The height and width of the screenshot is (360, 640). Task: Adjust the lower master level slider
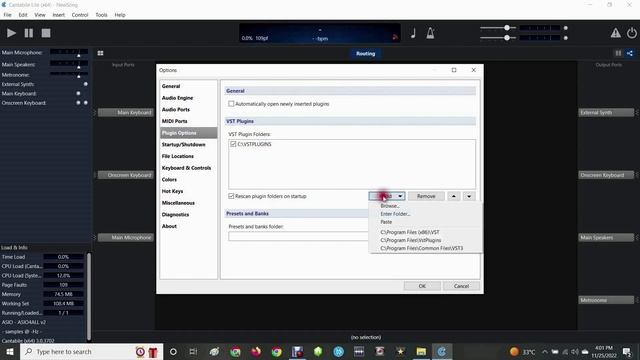tap(507, 38)
